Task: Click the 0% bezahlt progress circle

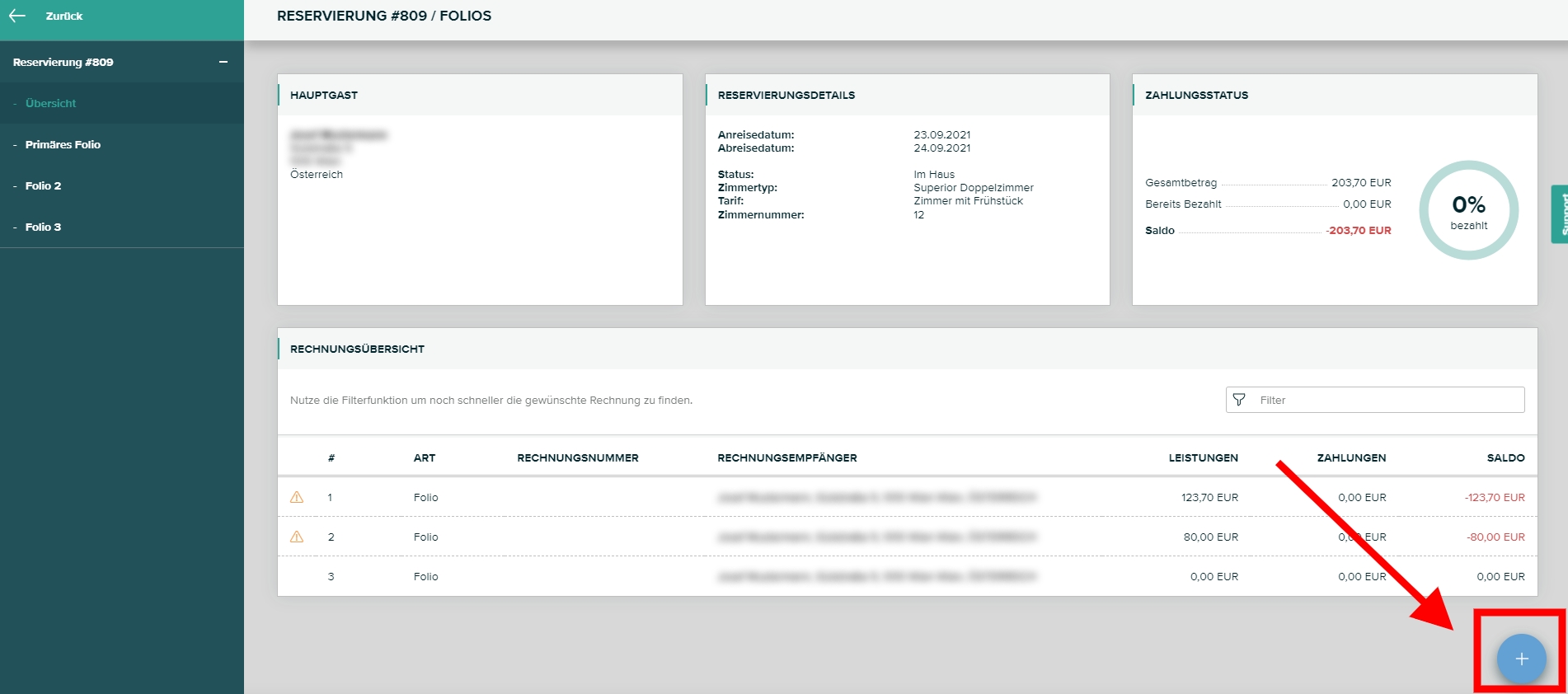Action: (x=1468, y=211)
